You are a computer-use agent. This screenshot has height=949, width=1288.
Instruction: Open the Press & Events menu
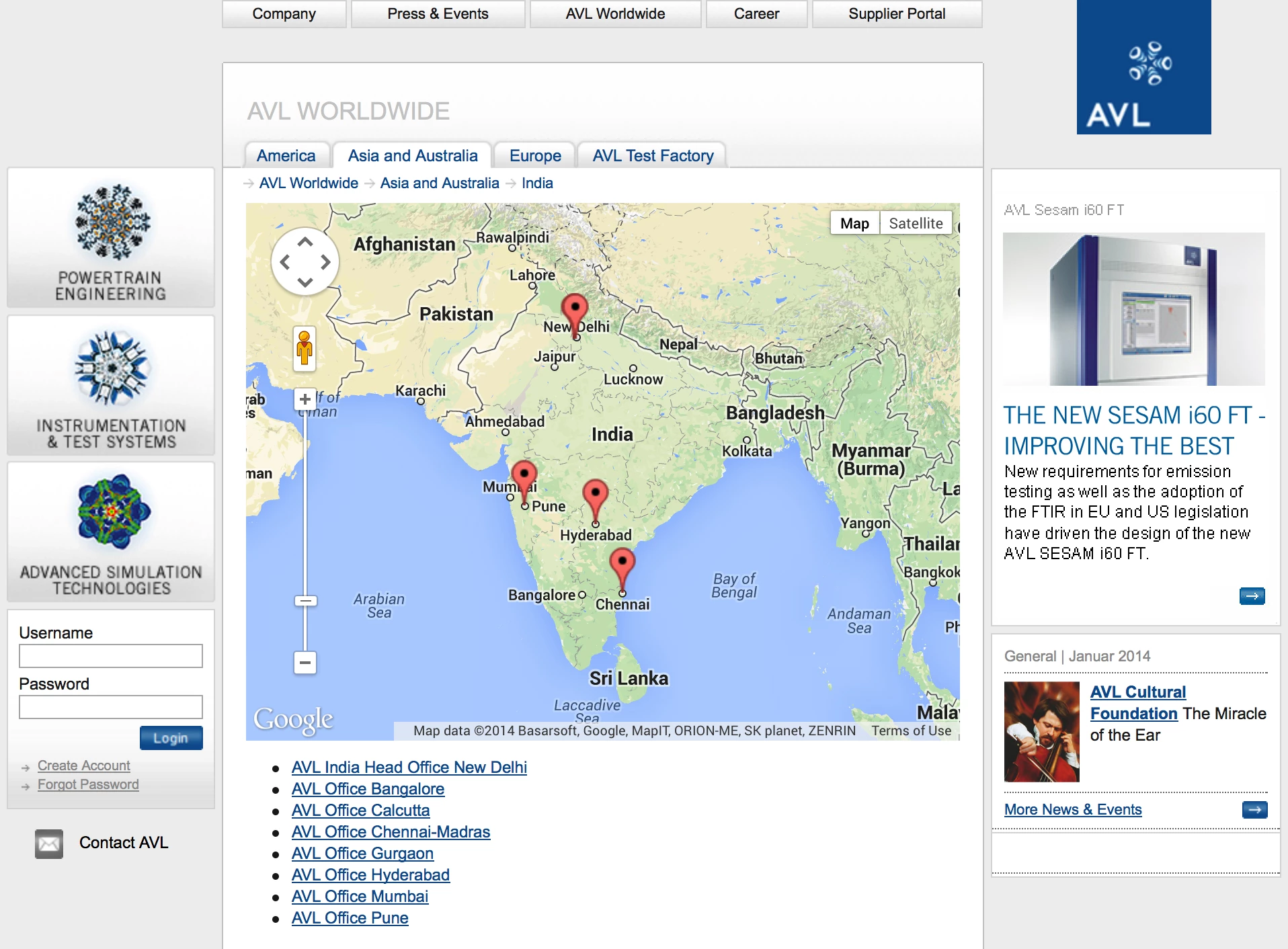[438, 13]
